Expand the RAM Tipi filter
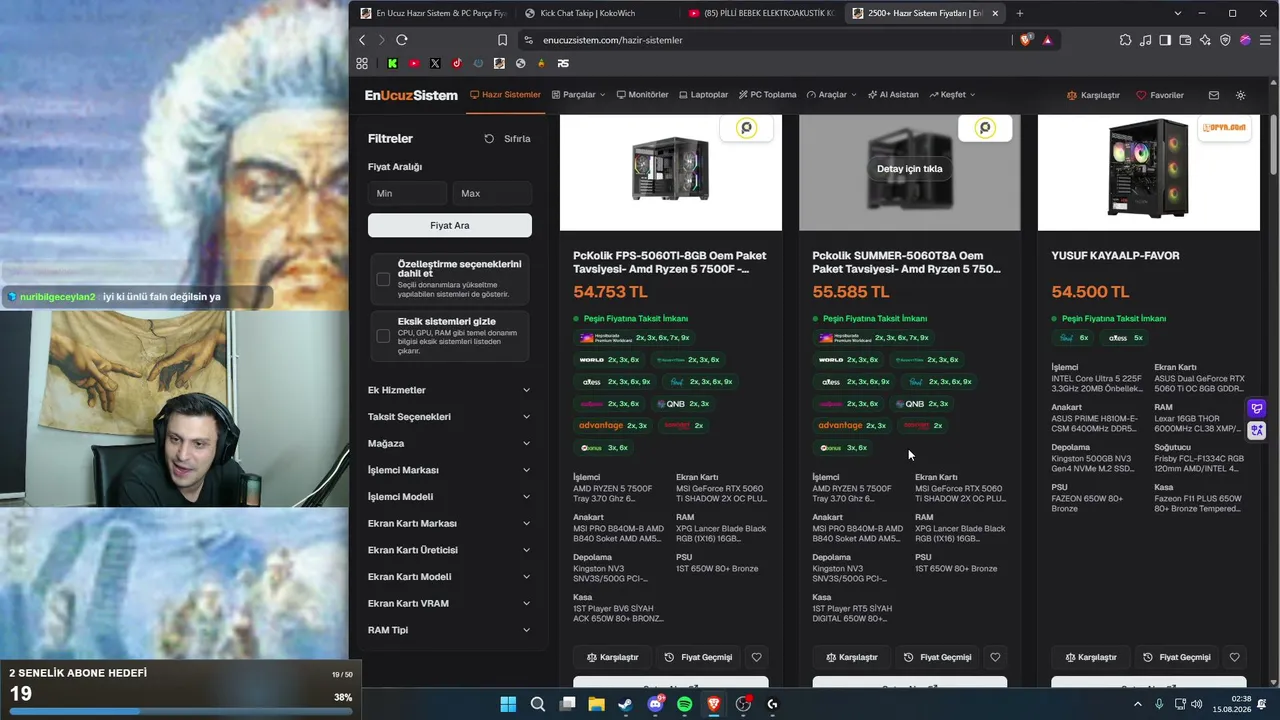This screenshot has height=720, width=1280. tap(449, 630)
